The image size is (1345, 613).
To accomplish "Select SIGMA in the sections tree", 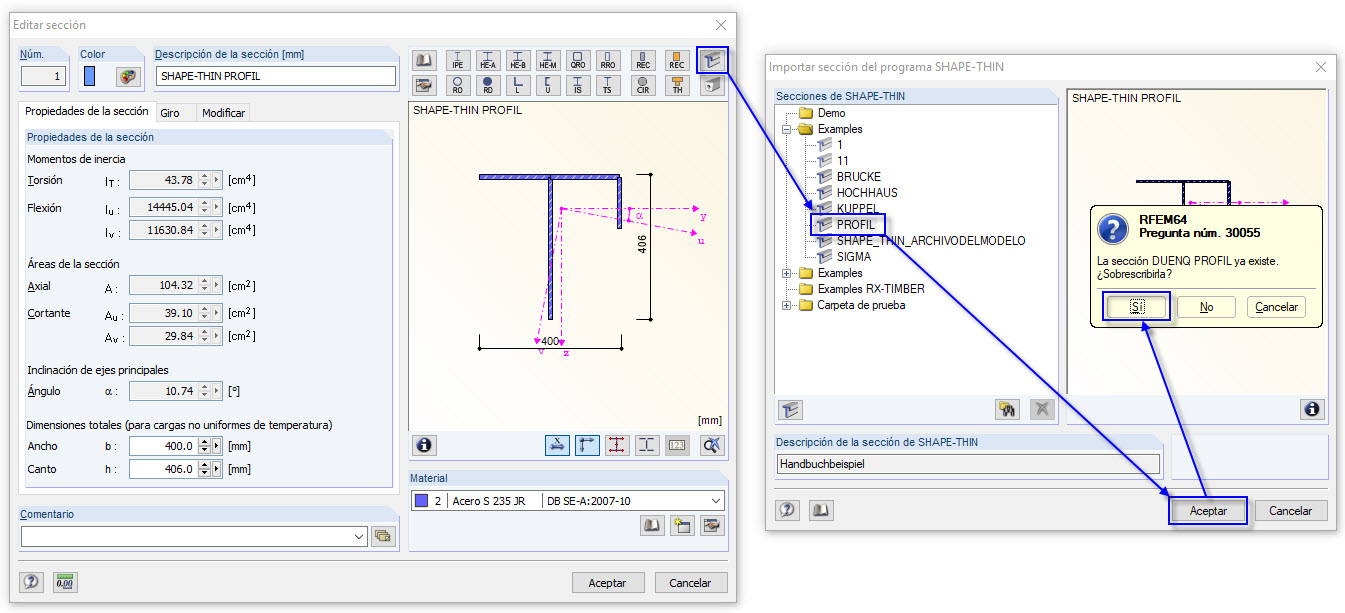I will point(853,257).
